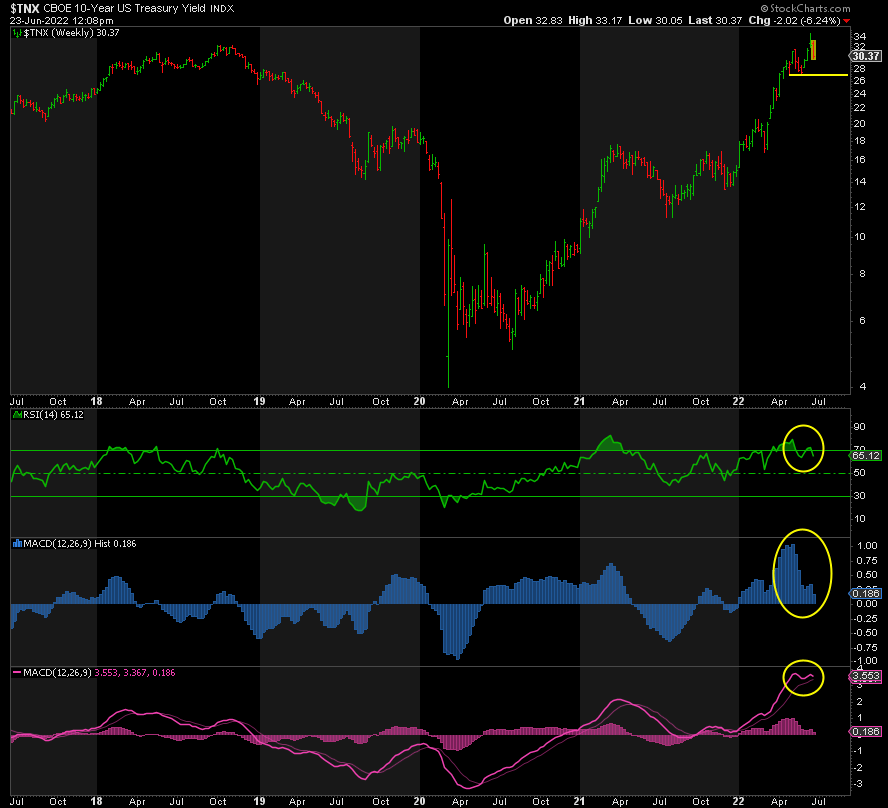Click the MACD(12,26,9) Hist legend text
The width and height of the screenshot is (888, 808).
pos(64,543)
